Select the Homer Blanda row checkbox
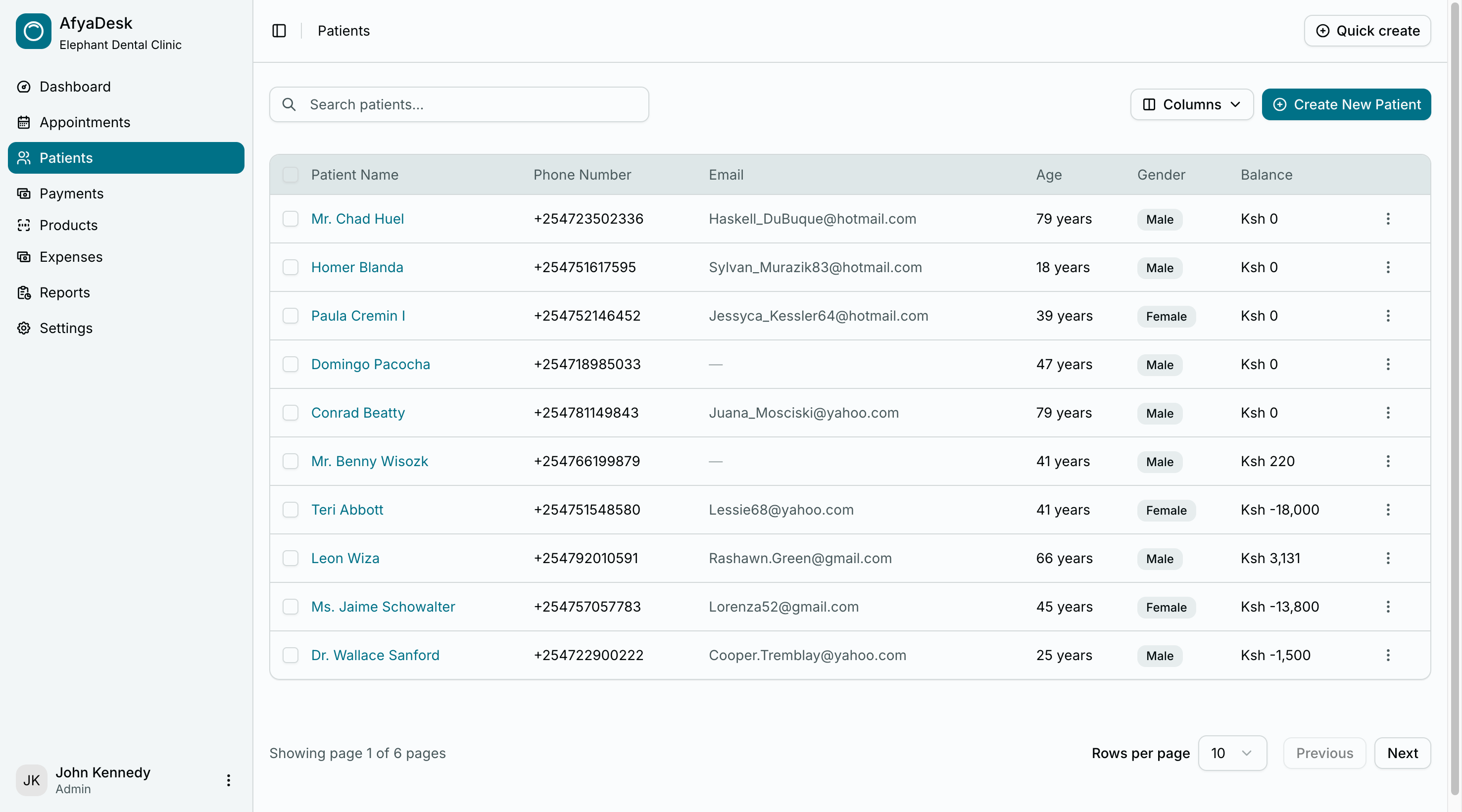 pos(291,267)
